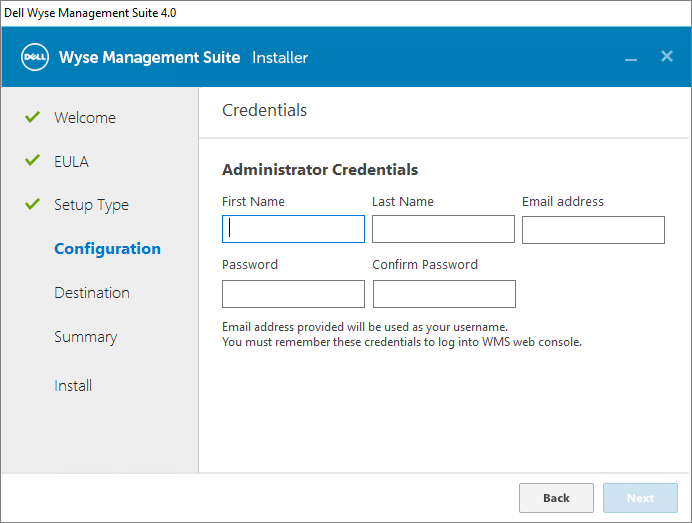Screen dimensions: 692x523
Task: Select the Email address input box
Action: (x=593, y=229)
